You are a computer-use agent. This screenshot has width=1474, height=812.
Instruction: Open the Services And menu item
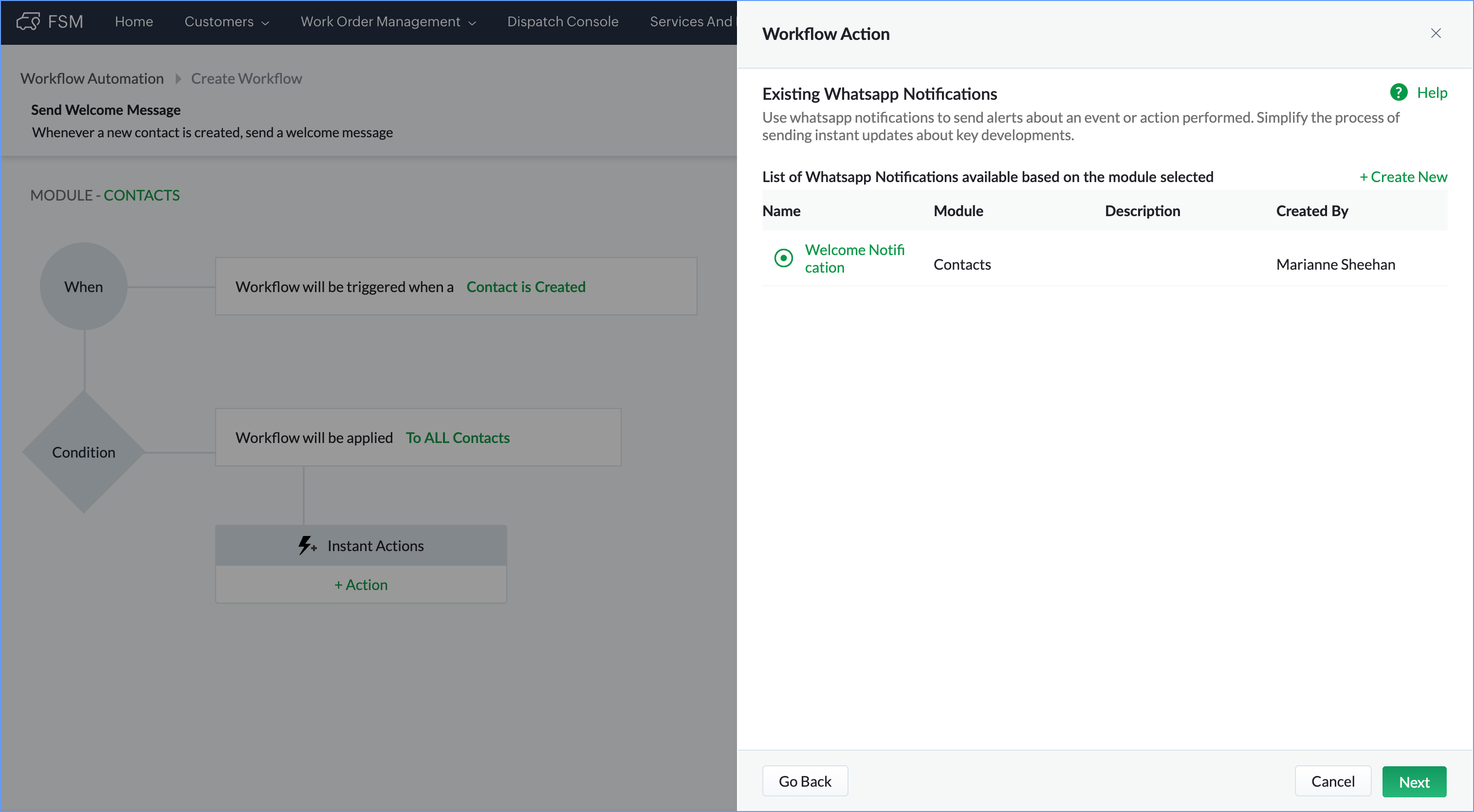(x=690, y=22)
